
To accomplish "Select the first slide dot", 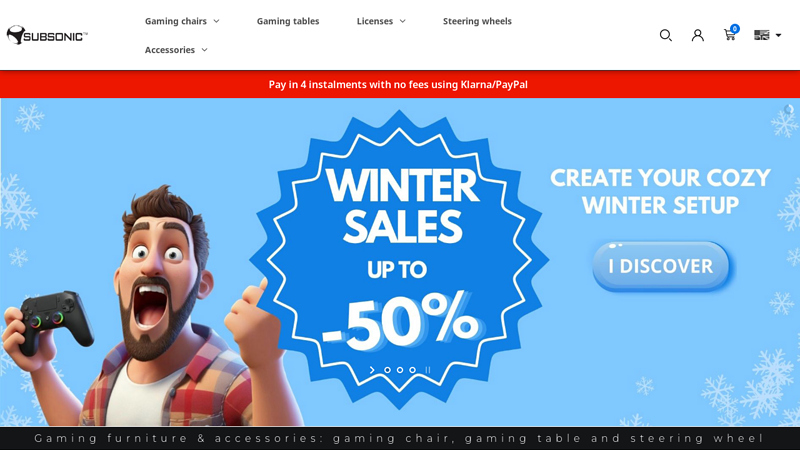I will coord(387,370).
